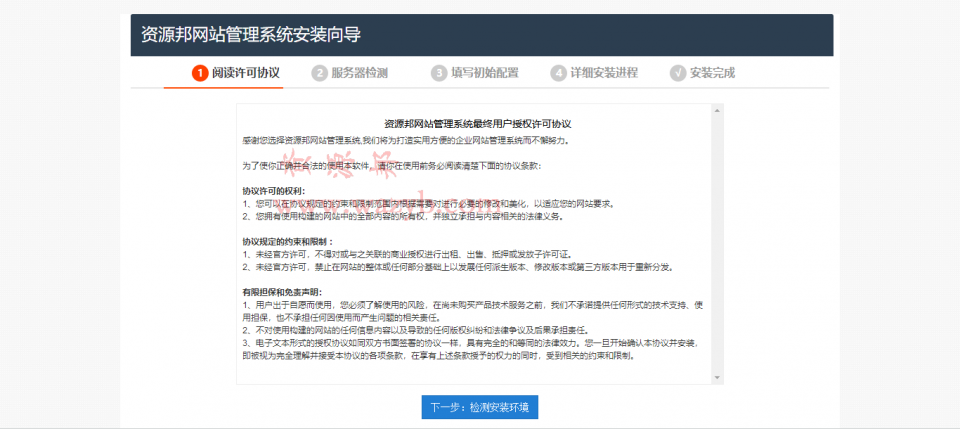Screen dimensions: 960x429
Task: Click the 有限担保和免责声明 section heading
Action: point(282,292)
